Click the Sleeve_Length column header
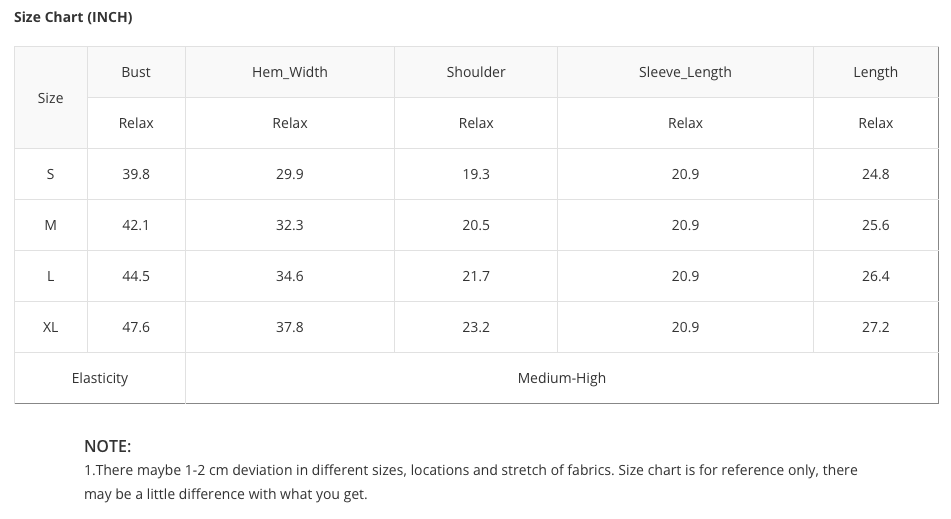Viewport: 951px width, 519px height. click(685, 72)
